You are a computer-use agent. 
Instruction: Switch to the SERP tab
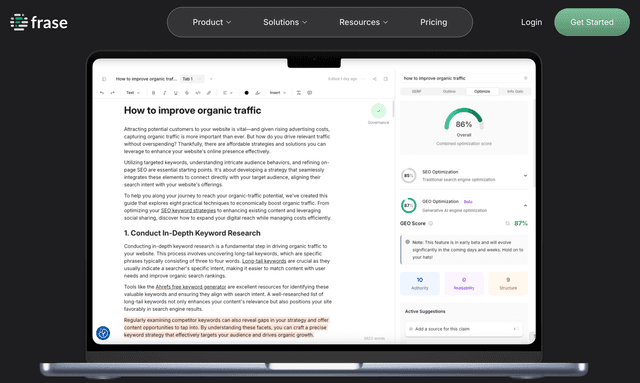coord(416,91)
